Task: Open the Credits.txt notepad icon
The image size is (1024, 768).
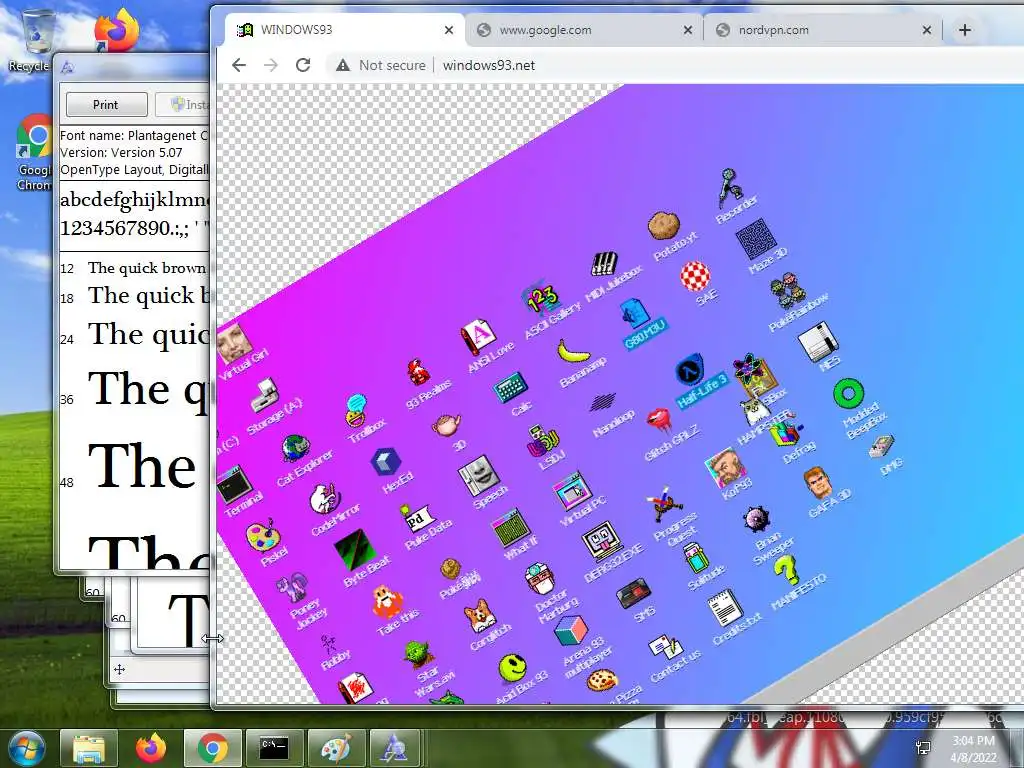Action: click(725, 608)
